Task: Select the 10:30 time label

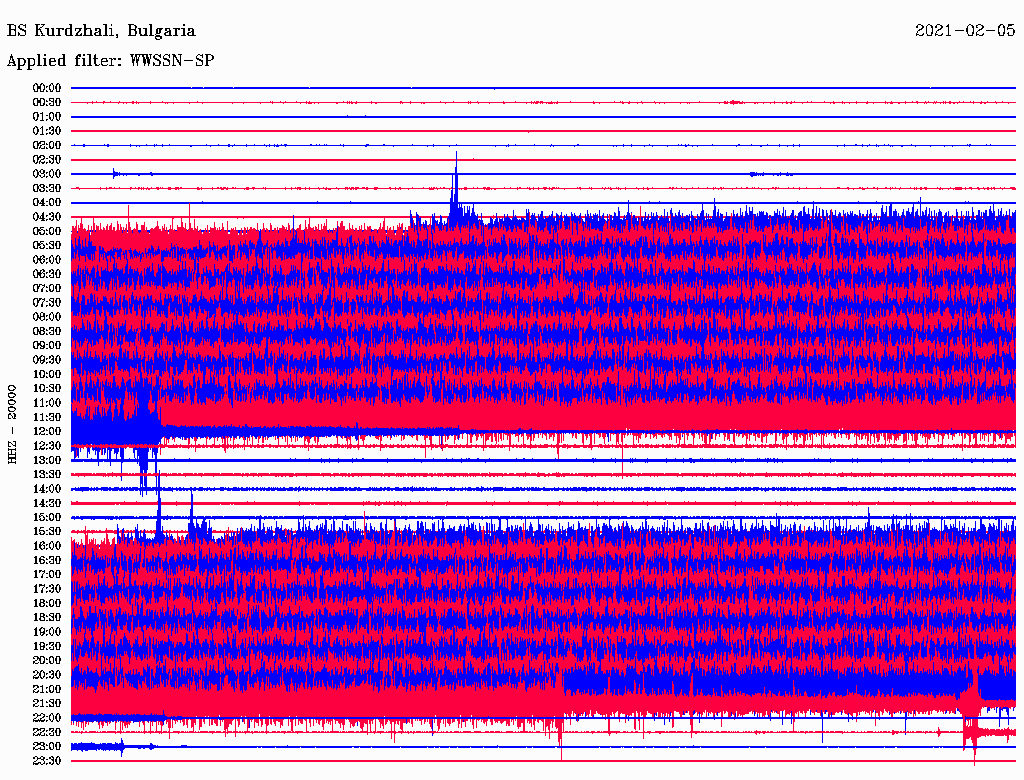Action: tap(47, 388)
